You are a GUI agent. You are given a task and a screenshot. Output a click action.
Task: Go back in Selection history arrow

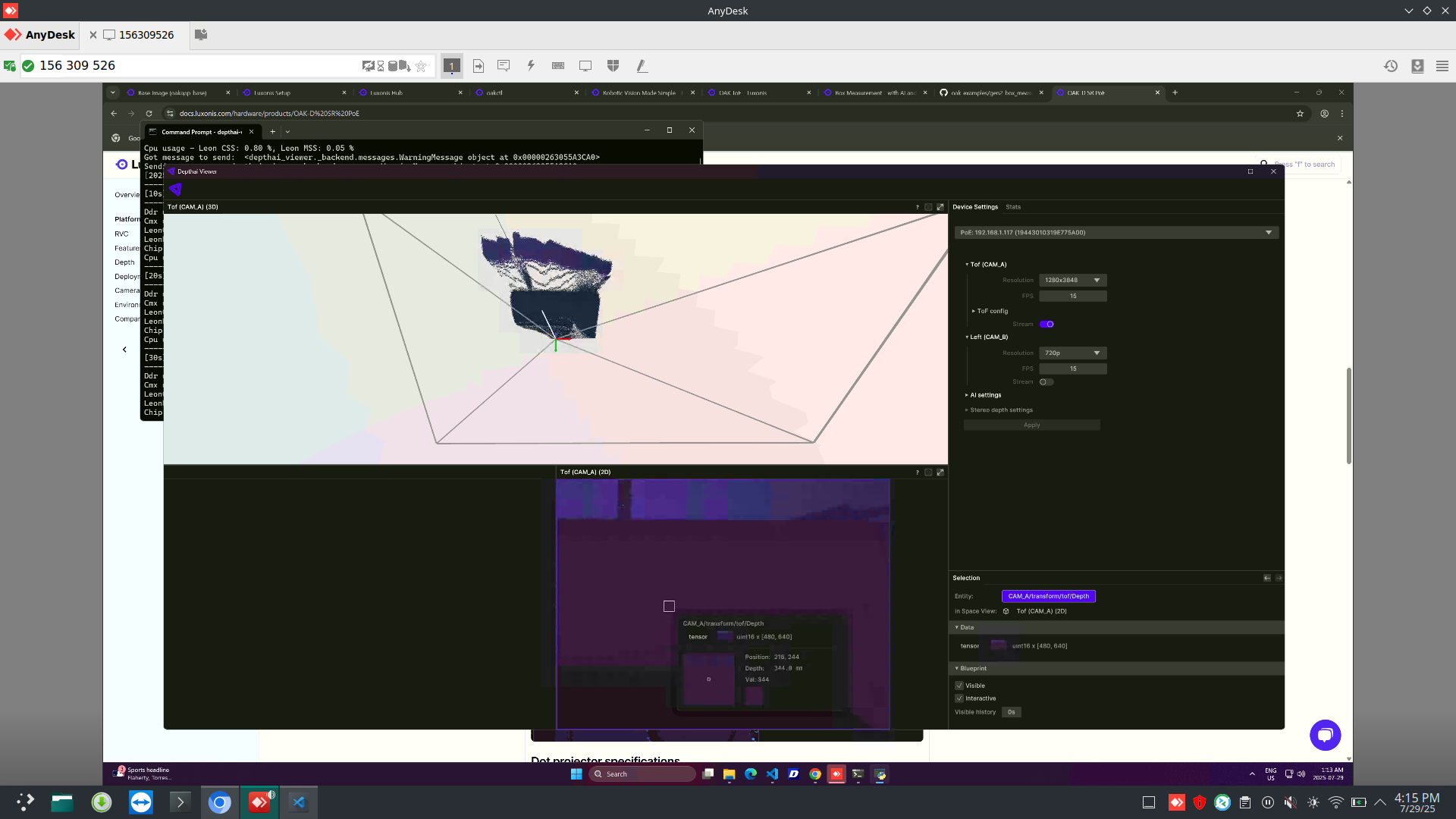tap(1266, 578)
